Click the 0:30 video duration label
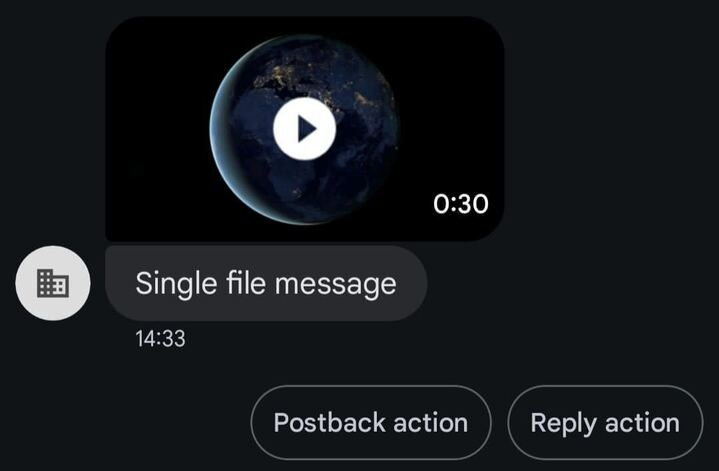The height and width of the screenshot is (471, 719). [x=461, y=204]
